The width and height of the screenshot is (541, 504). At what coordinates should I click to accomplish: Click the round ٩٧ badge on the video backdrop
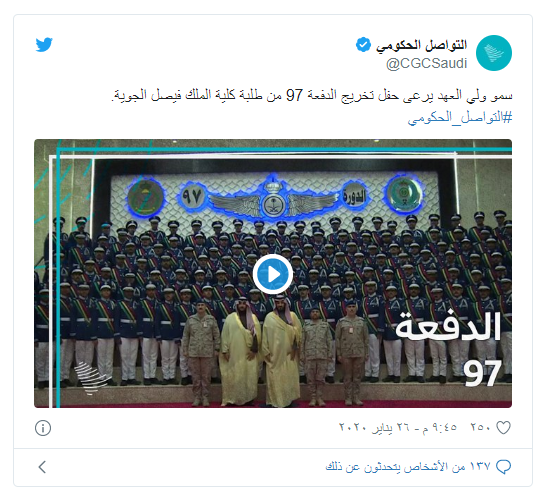tap(192, 197)
